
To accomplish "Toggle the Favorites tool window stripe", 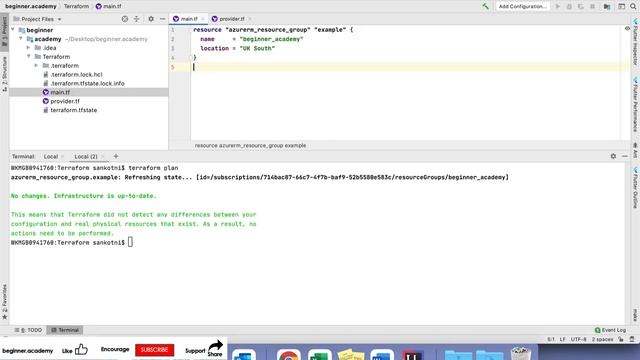I will coord(4,302).
